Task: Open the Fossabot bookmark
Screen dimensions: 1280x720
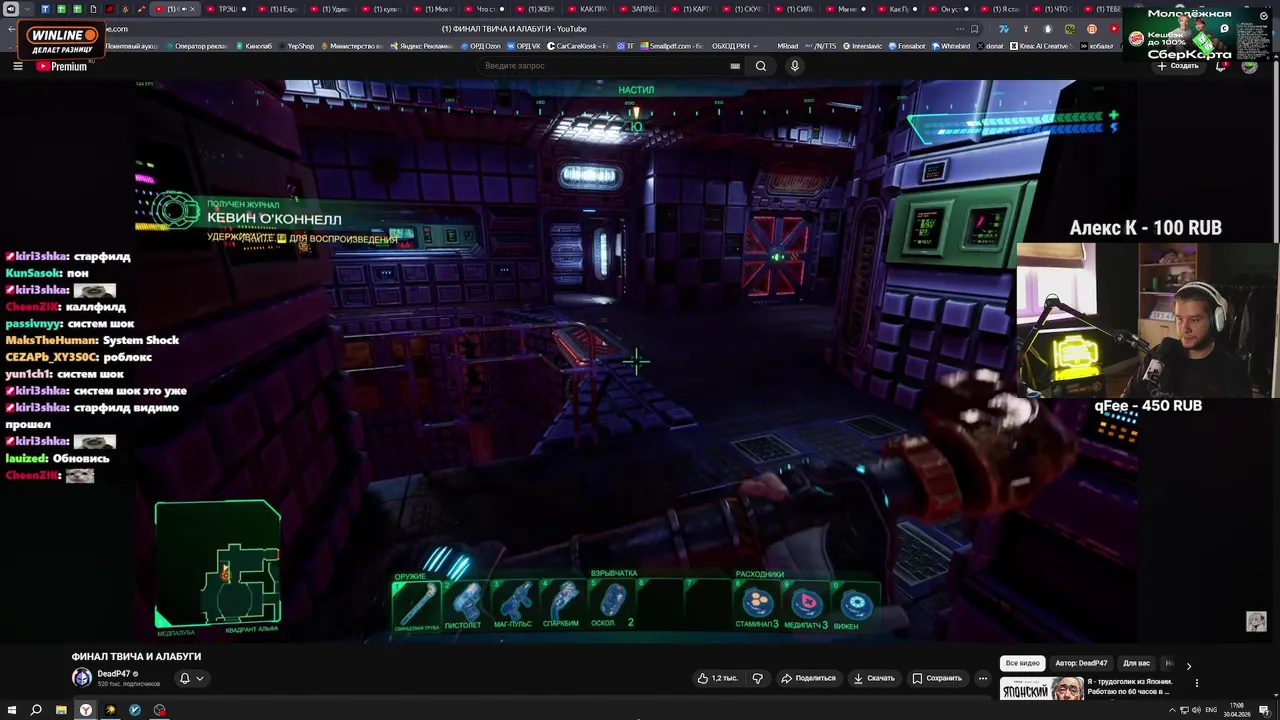Action: [906, 46]
